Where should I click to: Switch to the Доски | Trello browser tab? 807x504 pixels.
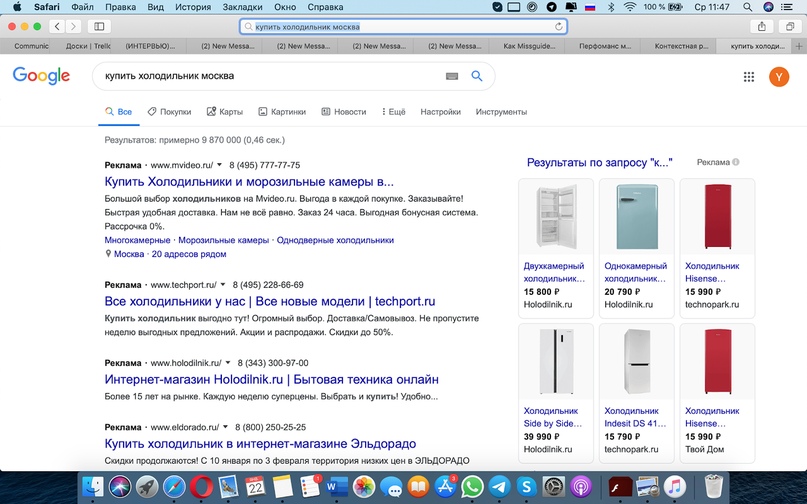(x=88, y=46)
